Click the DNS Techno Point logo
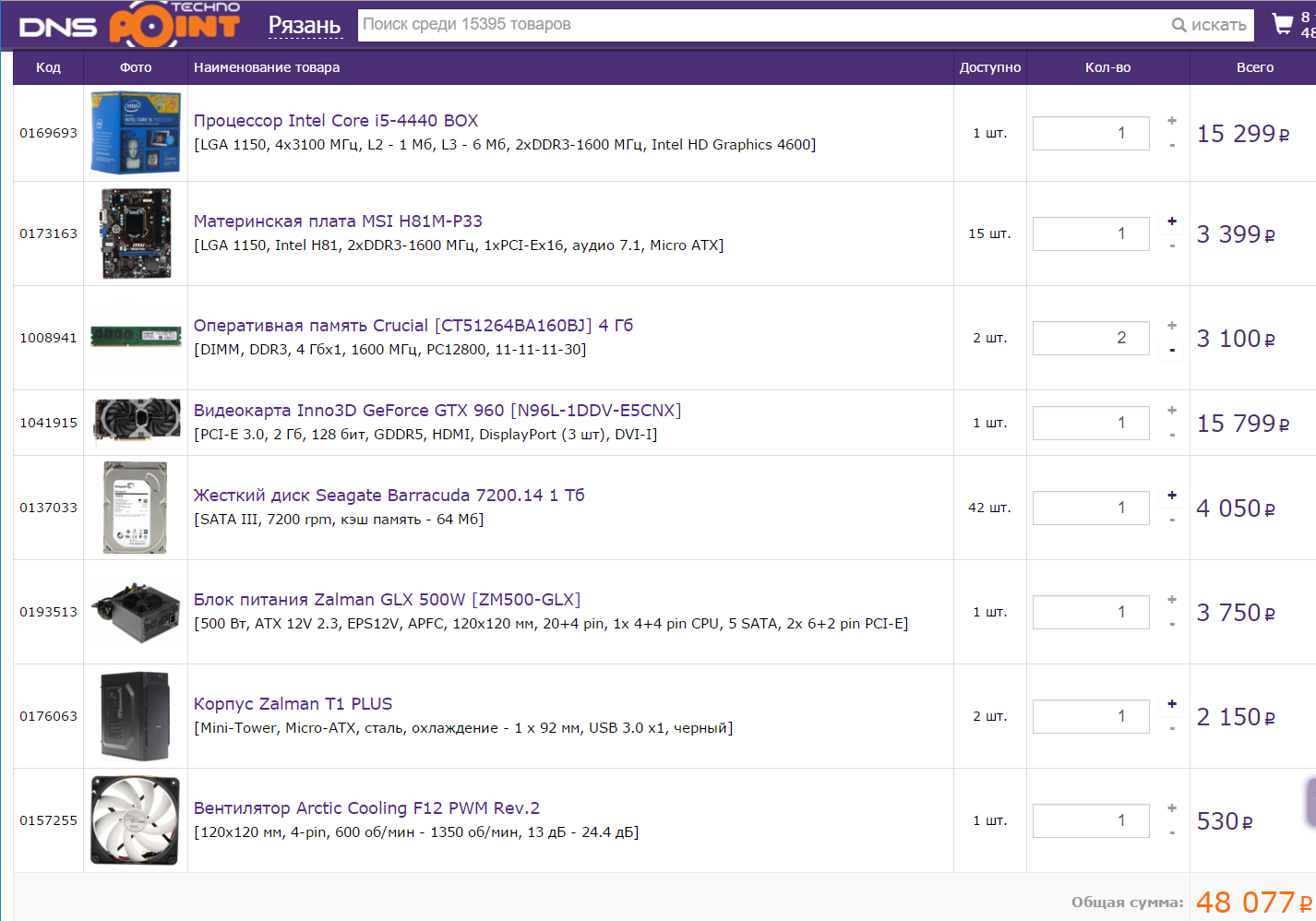1316x921 pixels. point(129,24)
